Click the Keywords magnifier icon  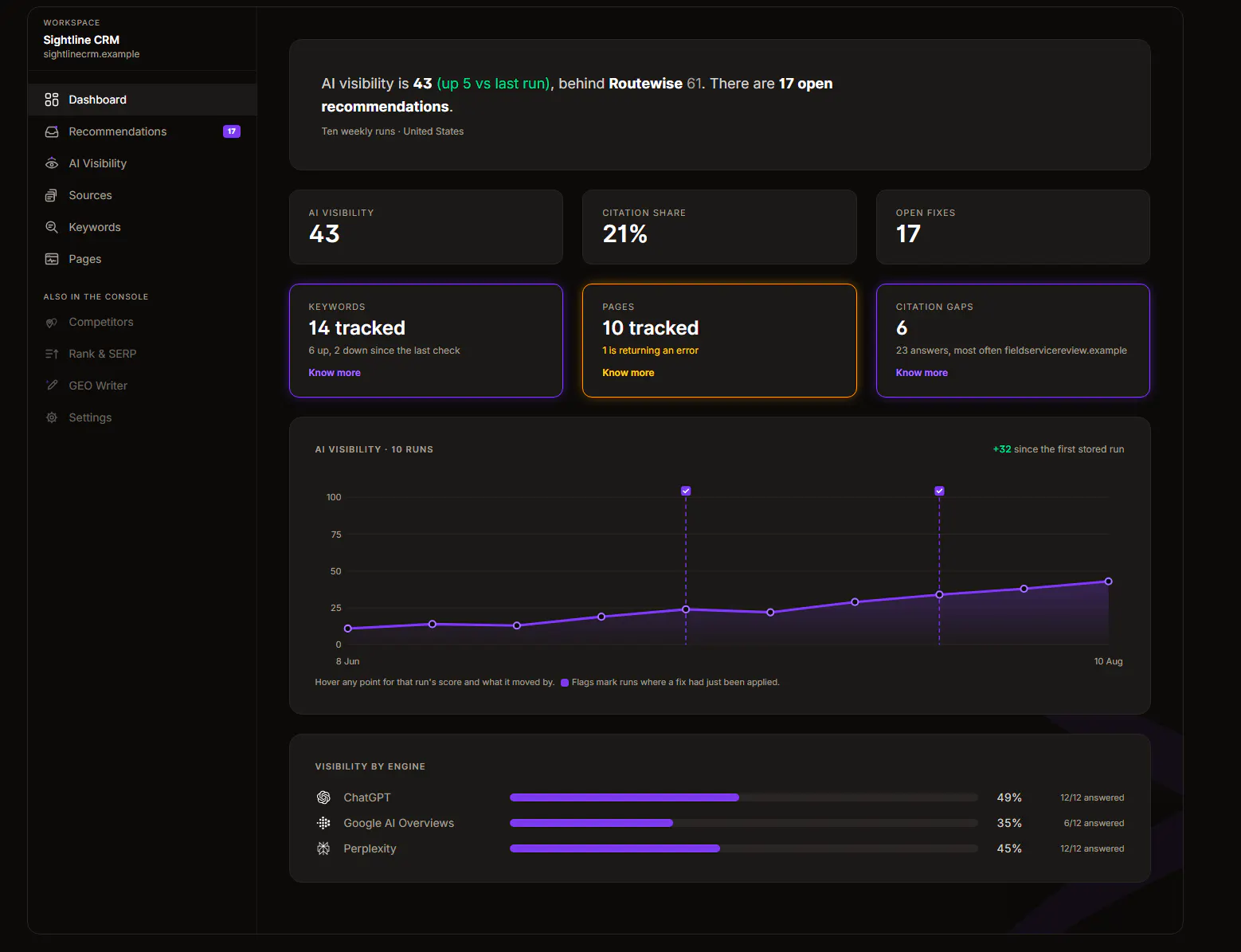click(x=52, y=227)
